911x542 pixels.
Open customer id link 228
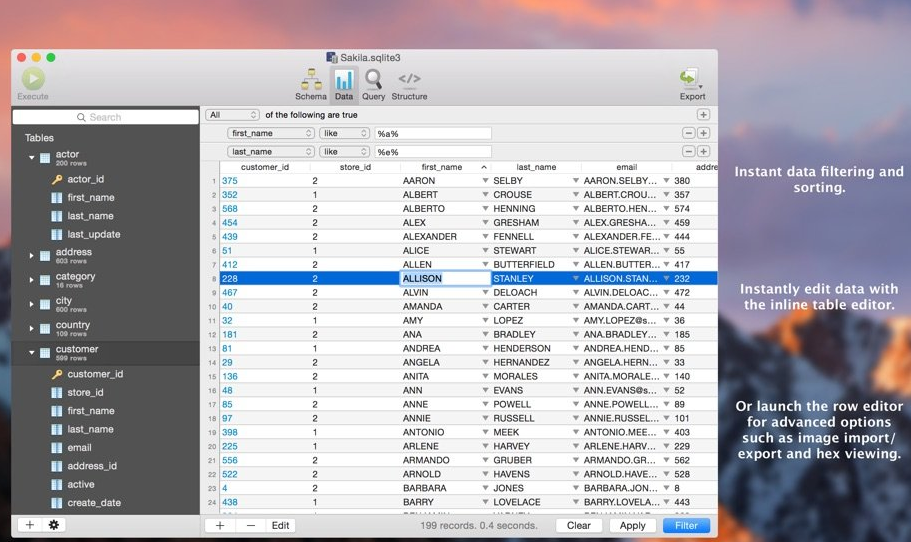(229, 278)
